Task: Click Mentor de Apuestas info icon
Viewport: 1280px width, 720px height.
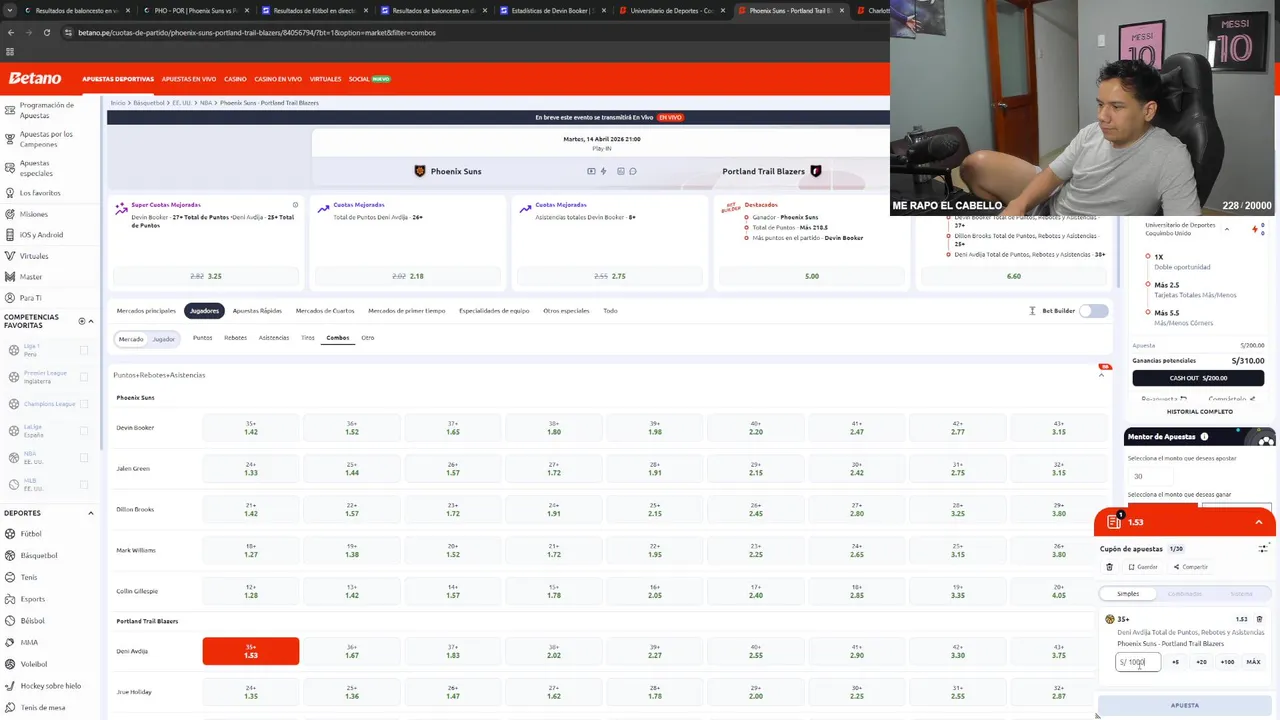Action: click(1204, 437)
